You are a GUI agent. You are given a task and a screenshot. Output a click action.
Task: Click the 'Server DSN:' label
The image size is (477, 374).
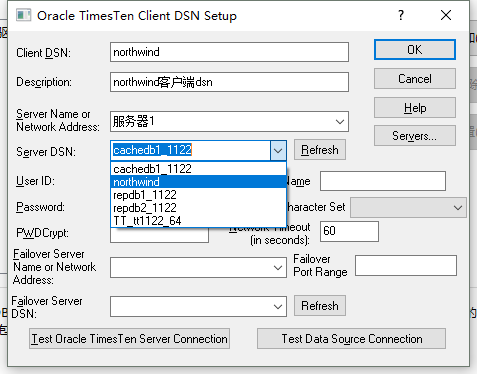tap(46, 152)
